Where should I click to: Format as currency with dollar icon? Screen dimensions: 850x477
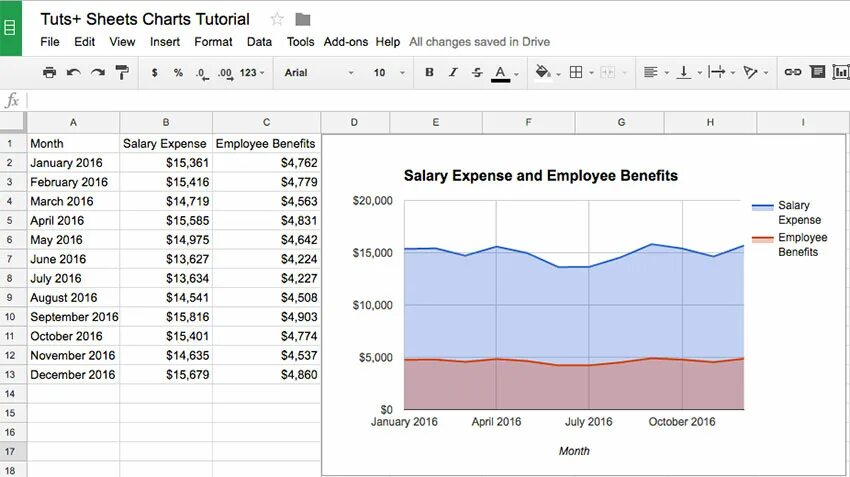(154, 72)
